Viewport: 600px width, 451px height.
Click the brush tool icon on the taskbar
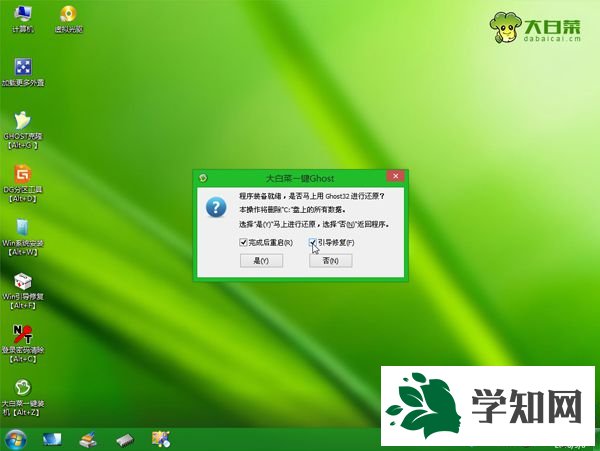pos(88,440)
